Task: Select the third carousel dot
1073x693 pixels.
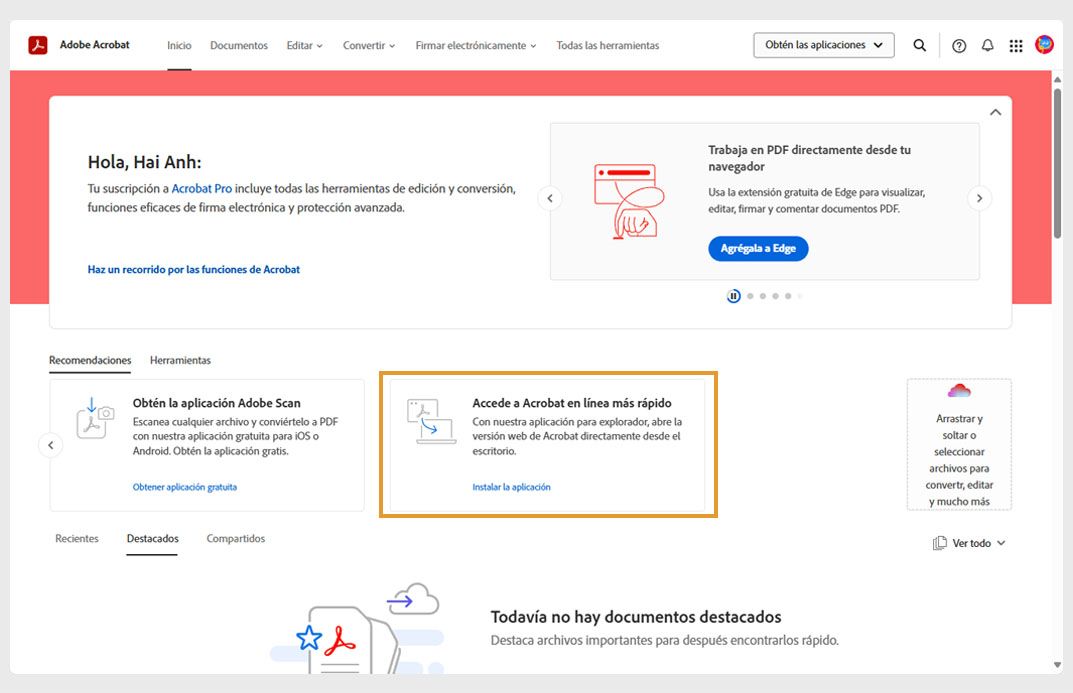Action: pyautogui.click(x=774, y=295)
